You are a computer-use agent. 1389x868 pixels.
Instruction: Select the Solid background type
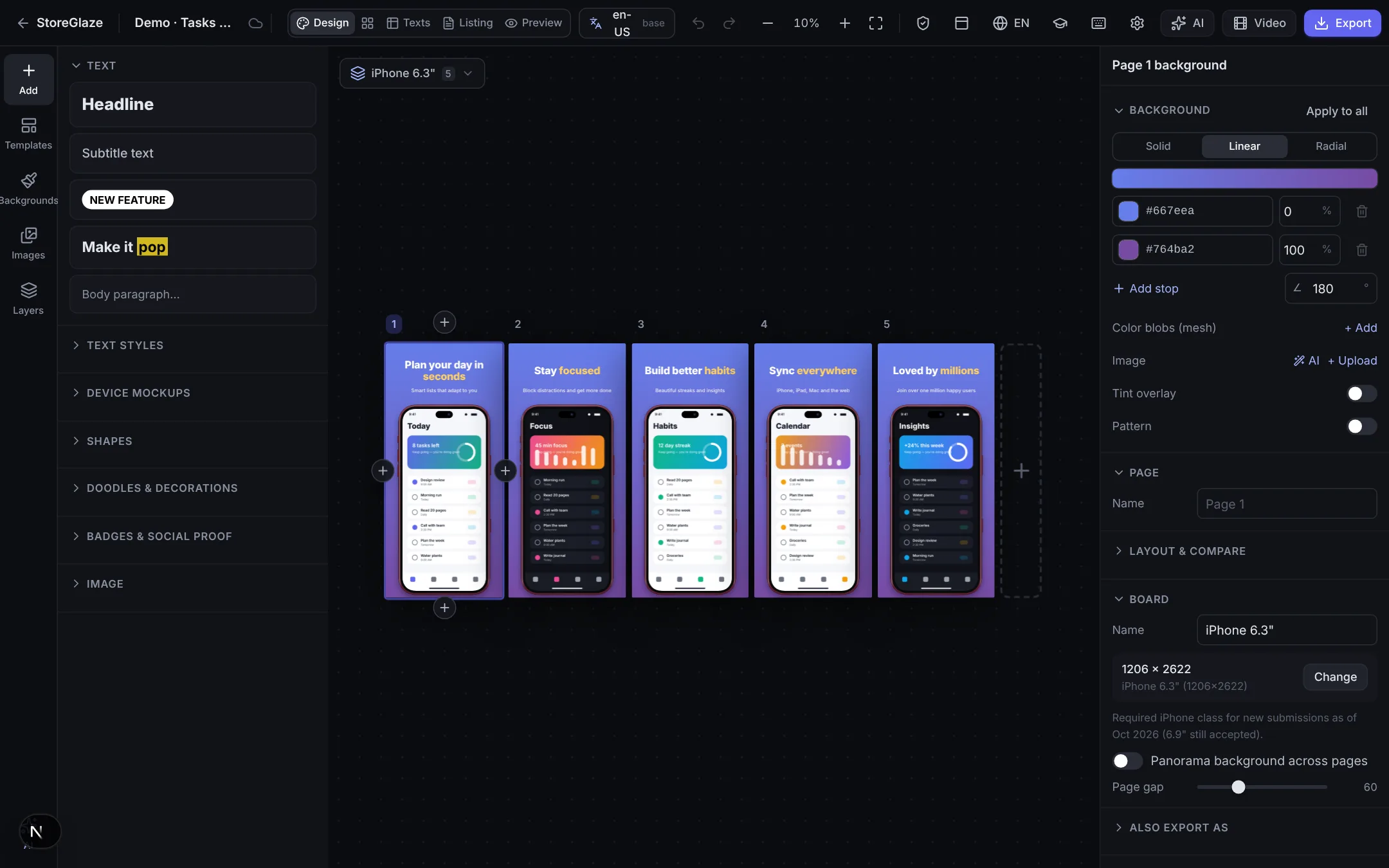click(1157, 146)
